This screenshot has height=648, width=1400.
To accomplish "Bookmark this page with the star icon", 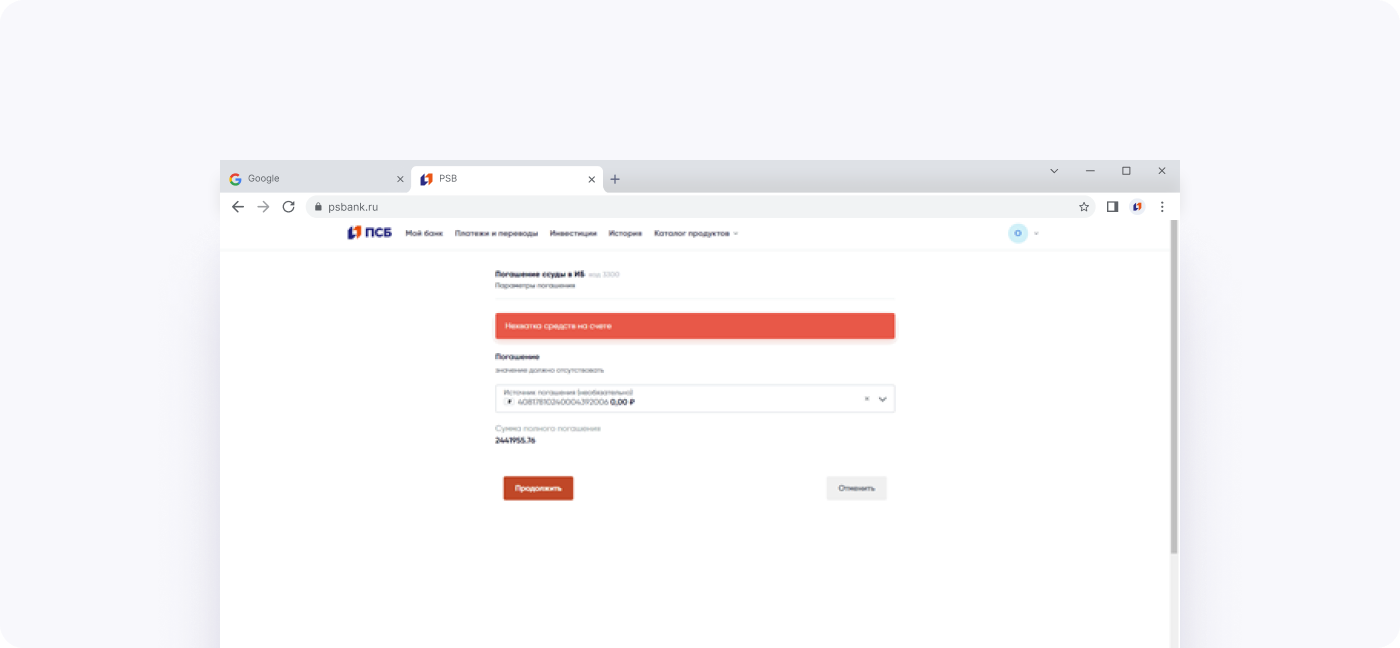I will pyautogui.click(x=1084, y=207).
